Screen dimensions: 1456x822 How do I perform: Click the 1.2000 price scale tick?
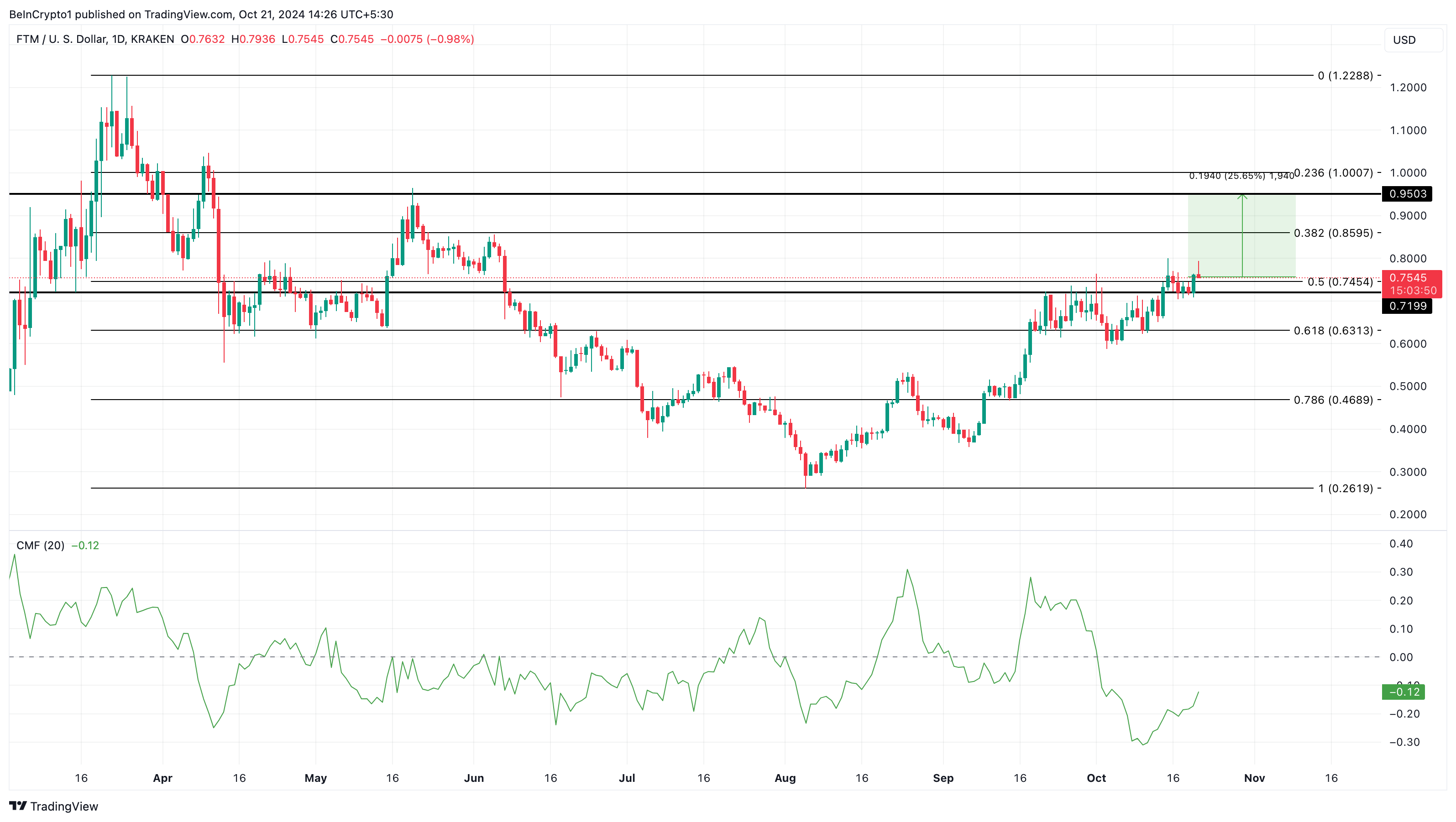click(1408, 88)
